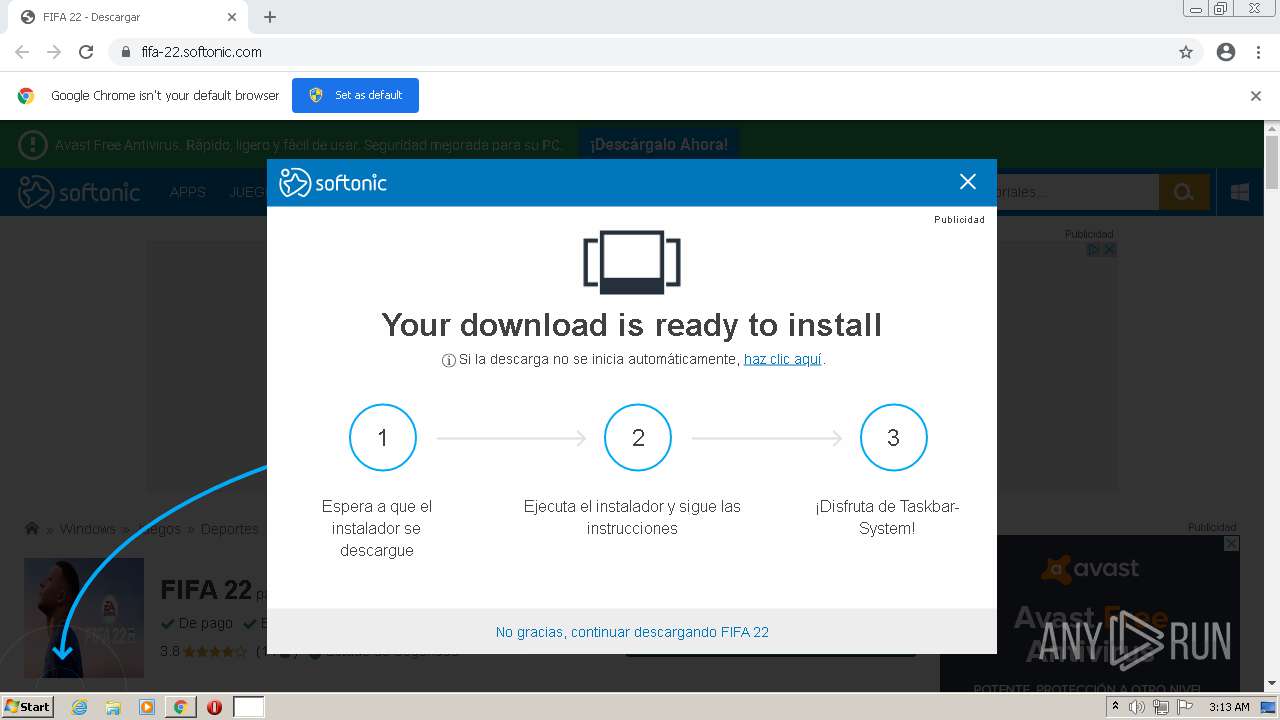This screenshot has width=1280, height=720.
Task: Click the 'Deportes' breadcrumb link
Action: point(229,529)
